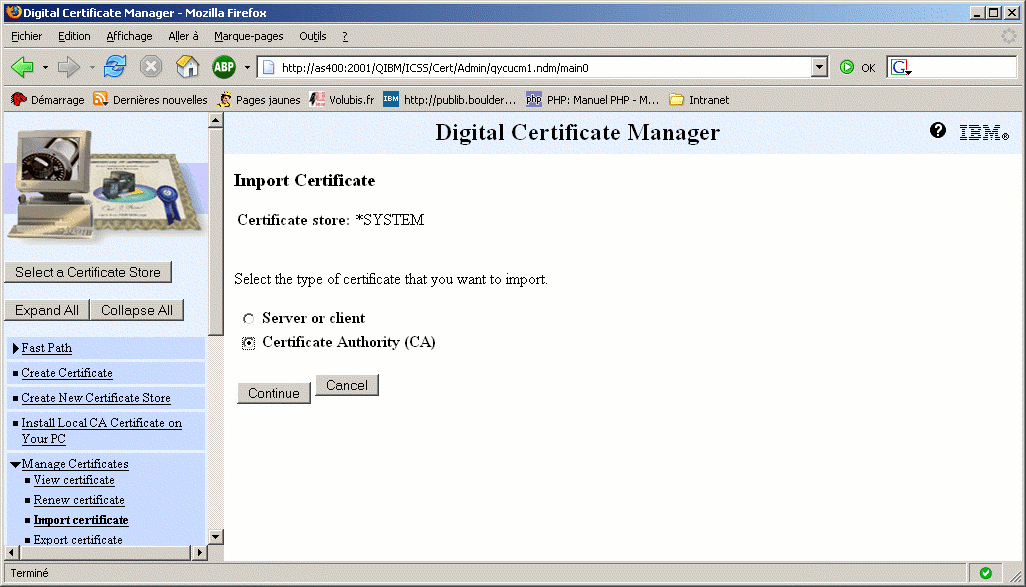Open the URL bar history dropdown
This screenshot has height=587, width=1026.
pos(819,67)
